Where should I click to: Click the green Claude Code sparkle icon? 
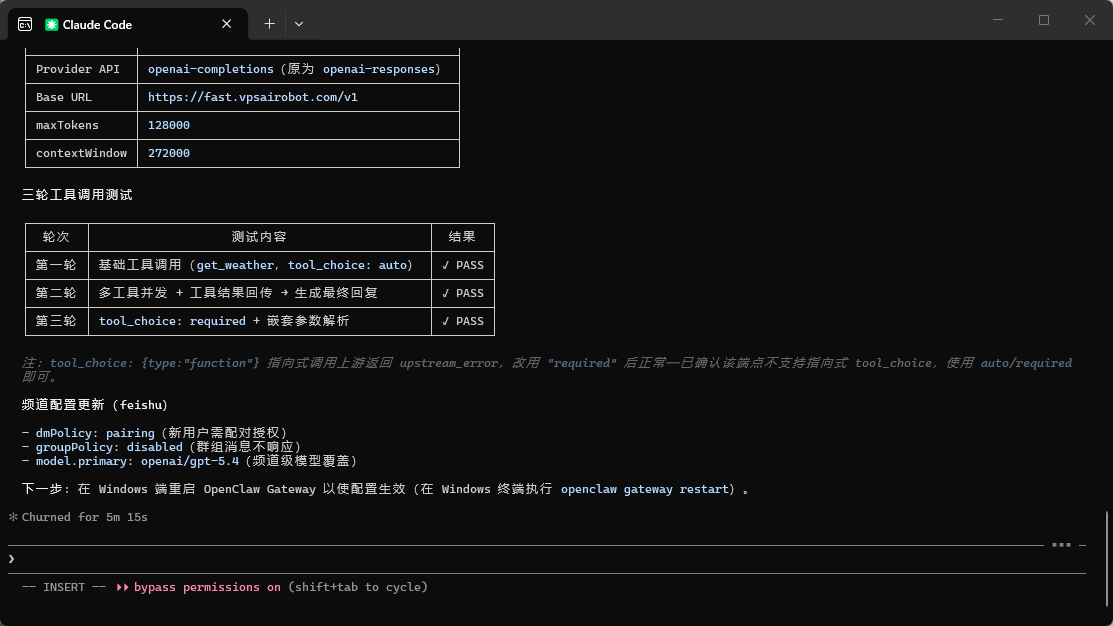50,23
